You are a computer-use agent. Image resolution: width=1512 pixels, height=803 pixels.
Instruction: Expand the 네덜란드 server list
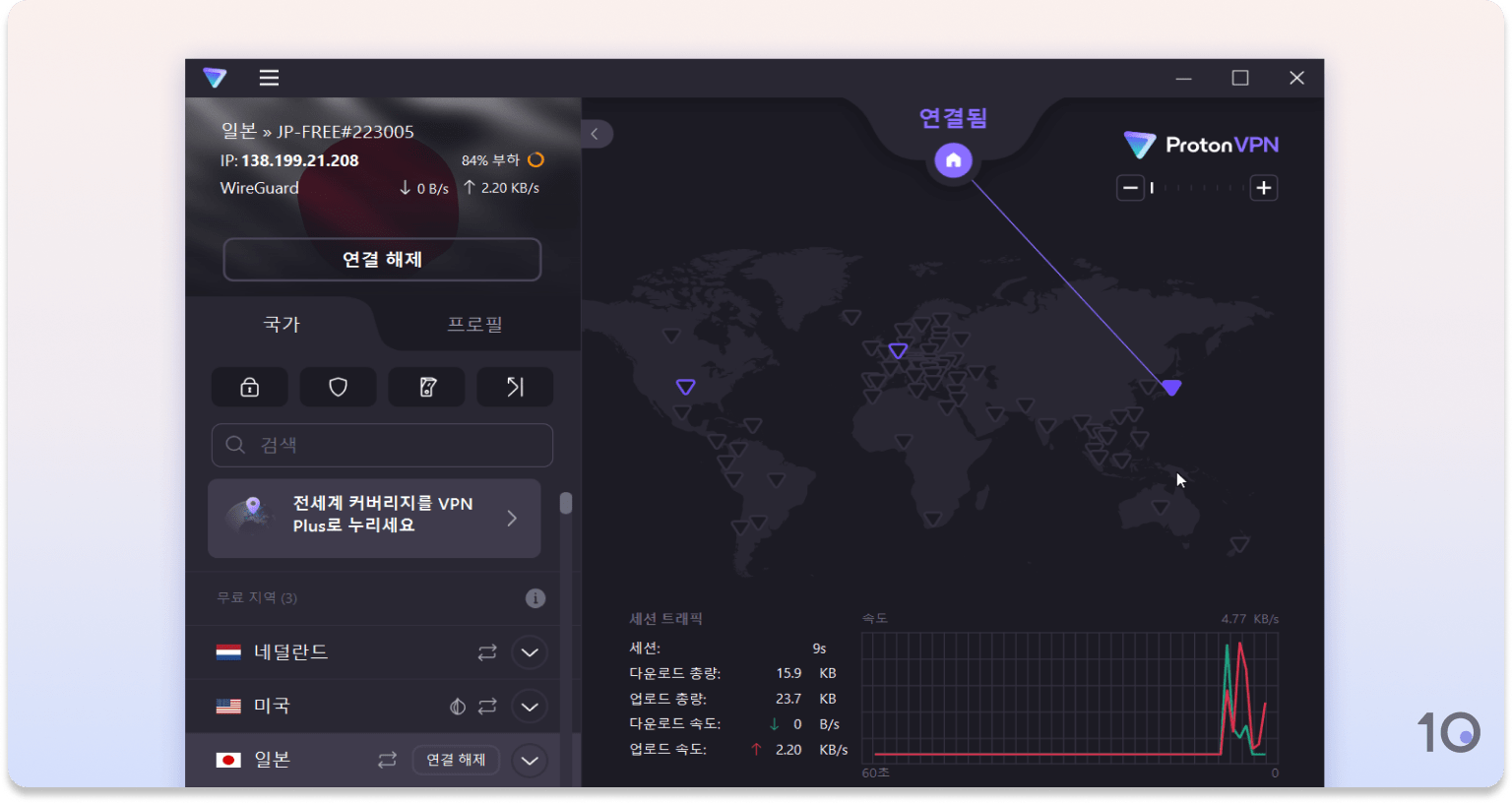529,651
